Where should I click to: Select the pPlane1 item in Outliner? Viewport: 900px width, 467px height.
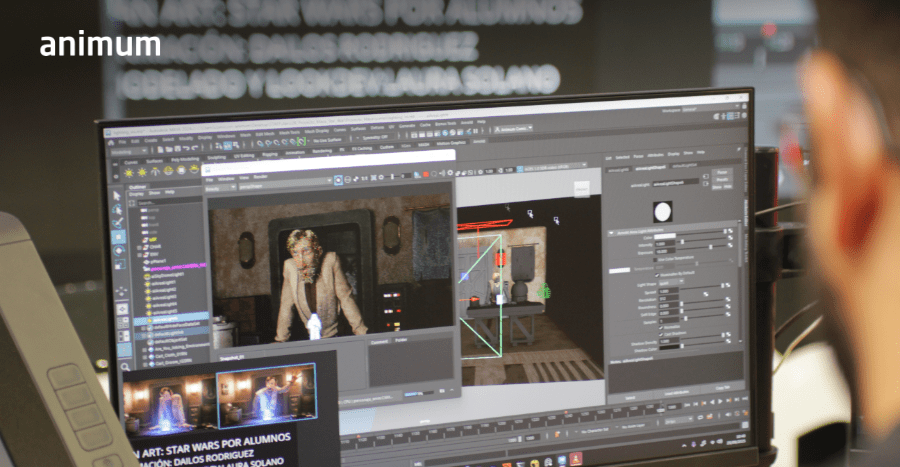pyautogui.click(x=158, y=260)
